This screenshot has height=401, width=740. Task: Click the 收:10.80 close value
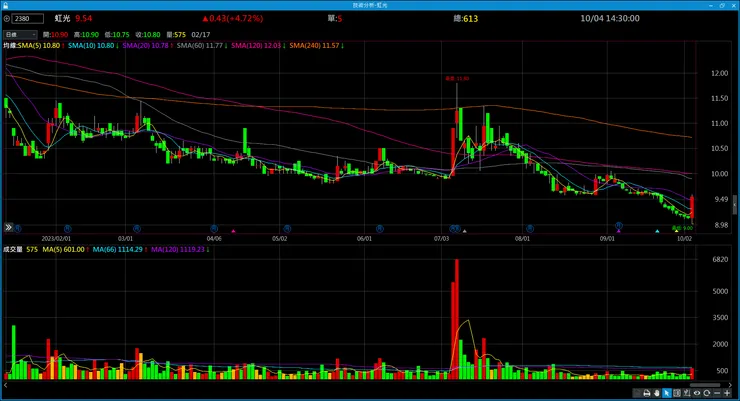coord(148,35)
